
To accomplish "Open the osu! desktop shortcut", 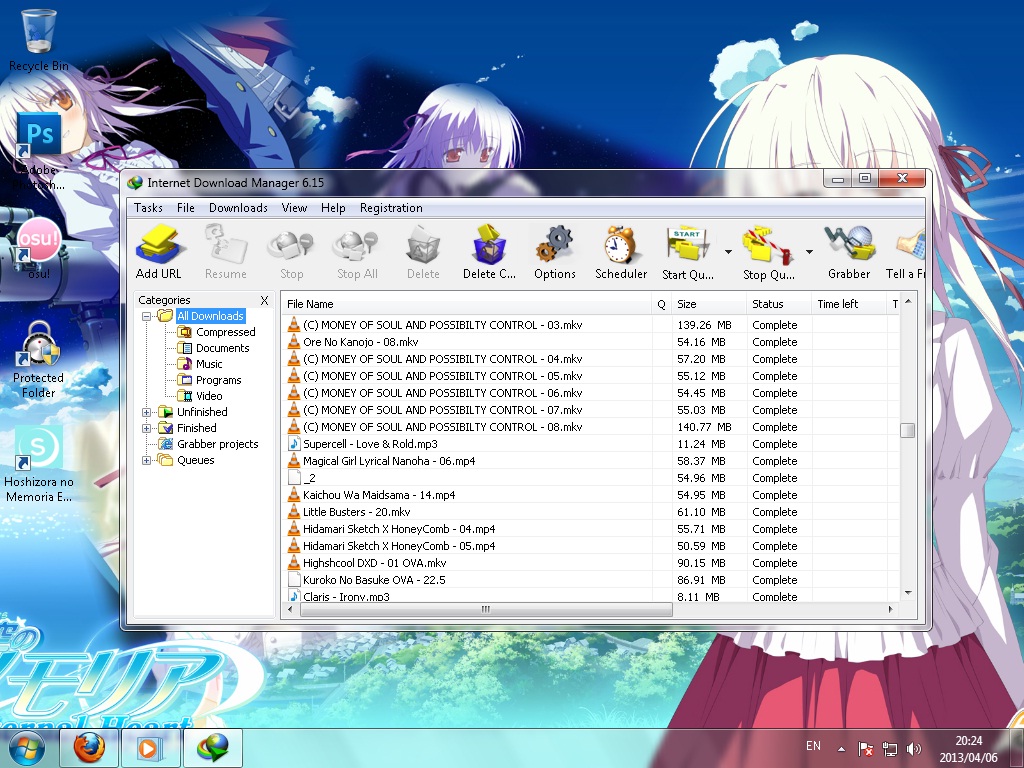I will coord(39,248).
